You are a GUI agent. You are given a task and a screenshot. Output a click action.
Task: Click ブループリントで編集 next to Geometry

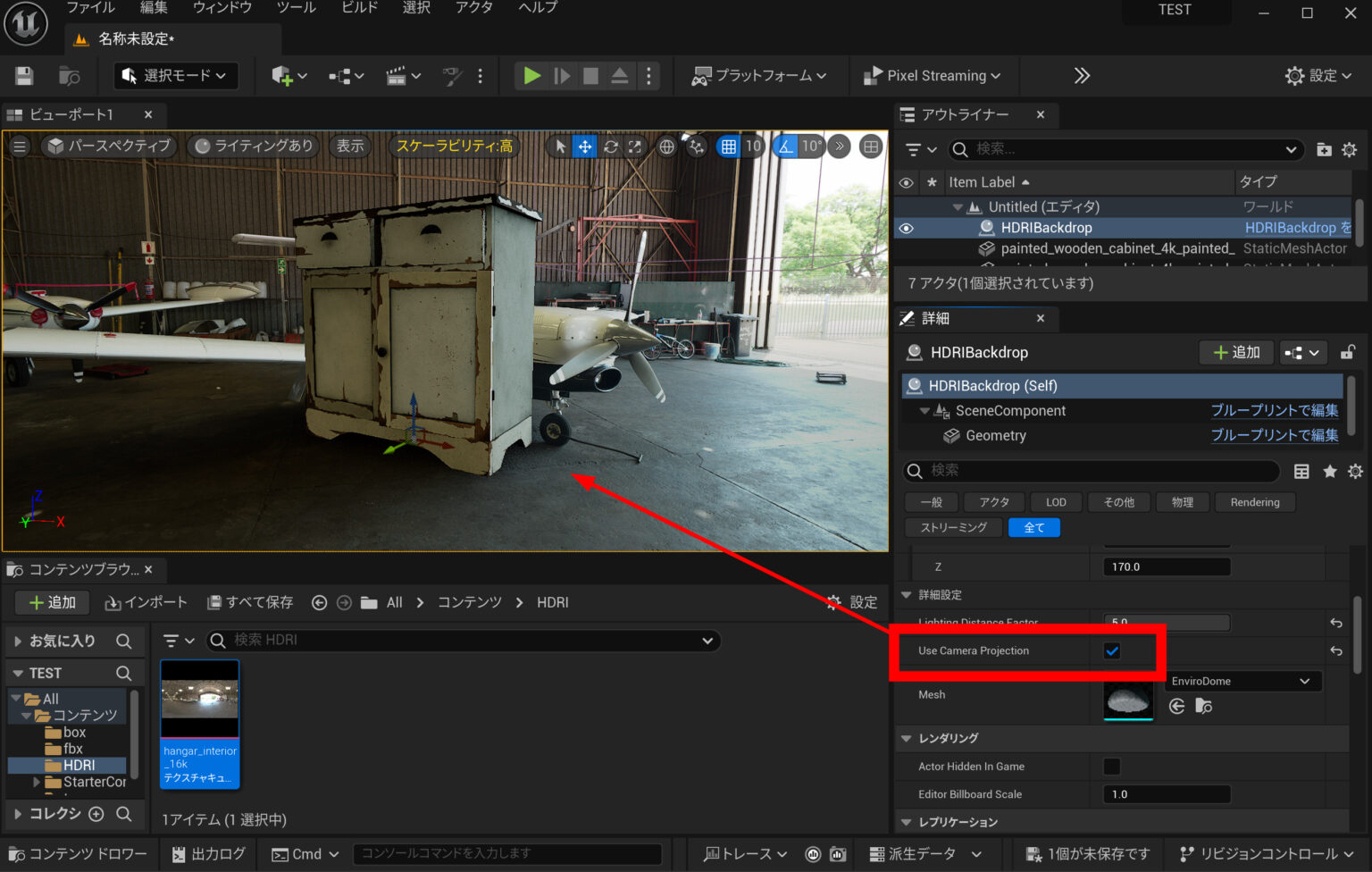click(1275, 436)
